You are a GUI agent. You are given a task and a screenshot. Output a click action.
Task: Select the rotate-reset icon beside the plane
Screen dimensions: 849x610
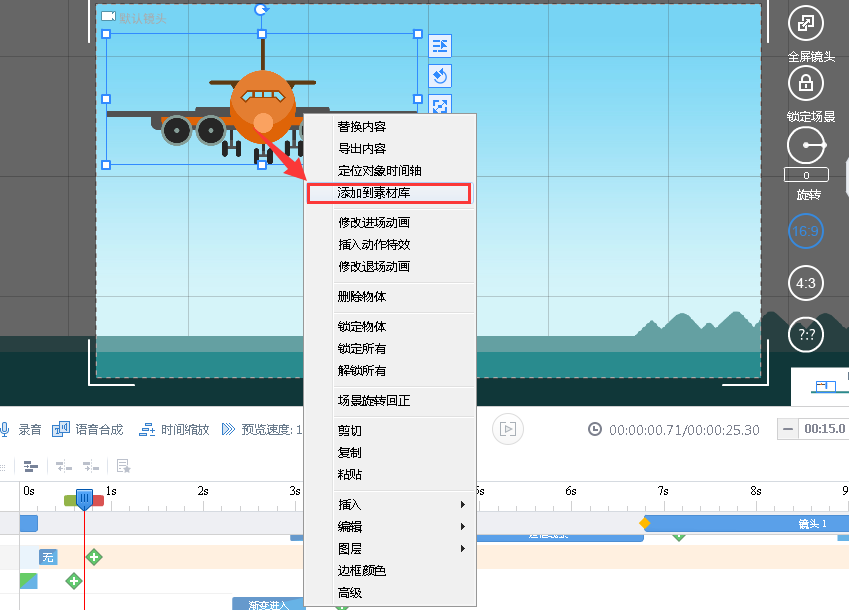(x=439, y=76)
